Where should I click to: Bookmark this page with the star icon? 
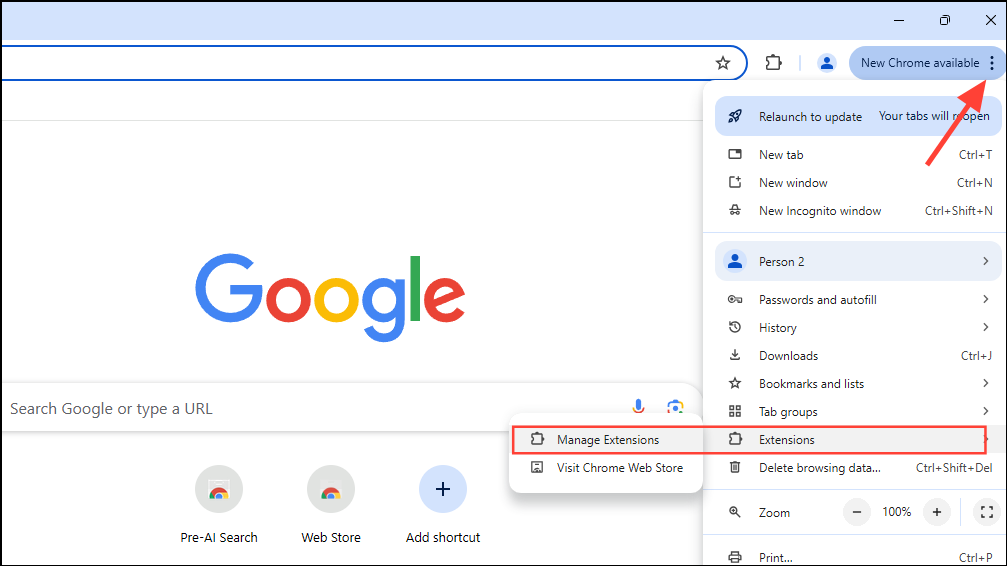[722, 63]
